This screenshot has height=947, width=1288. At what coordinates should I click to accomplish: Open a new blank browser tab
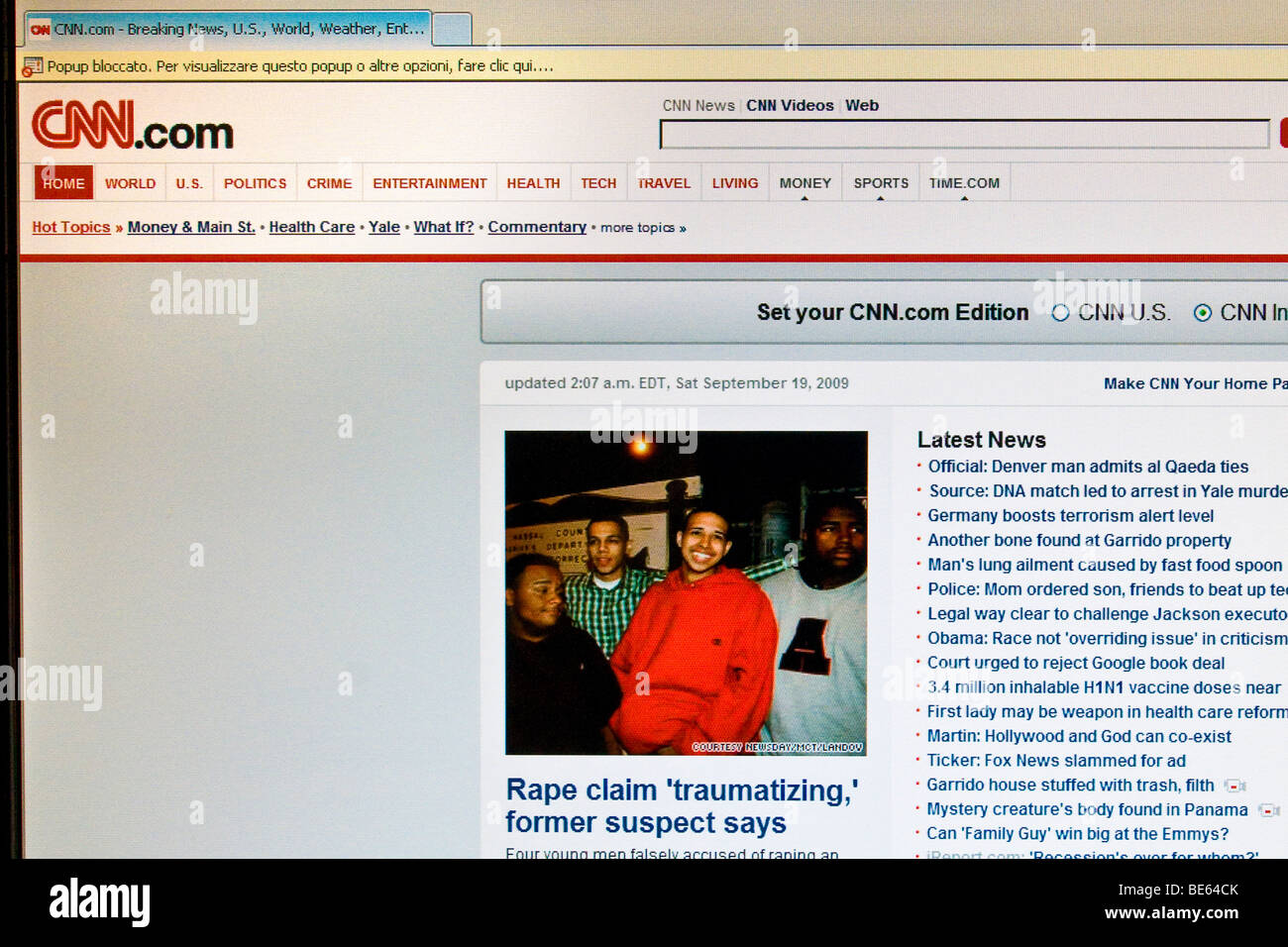coord(453,30)
